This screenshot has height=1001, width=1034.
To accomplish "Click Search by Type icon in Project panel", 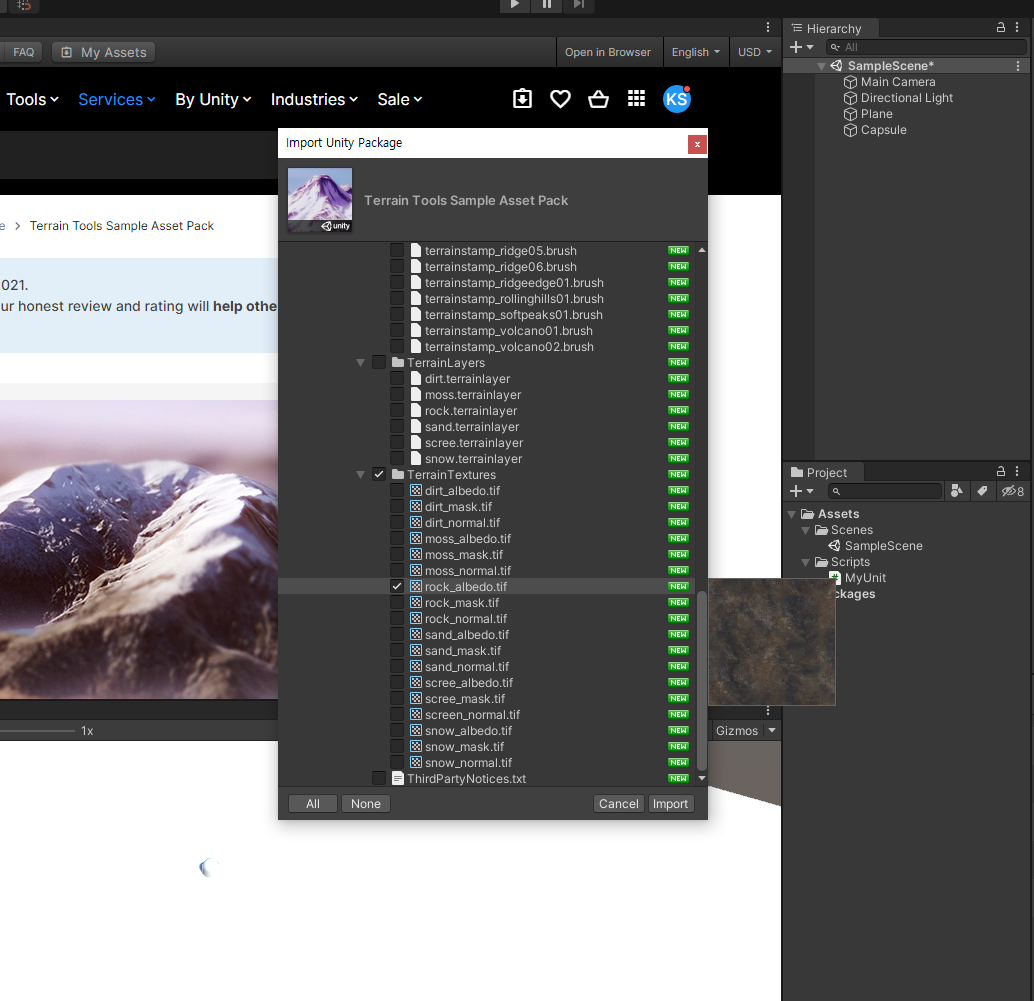I will click(957, 491).
